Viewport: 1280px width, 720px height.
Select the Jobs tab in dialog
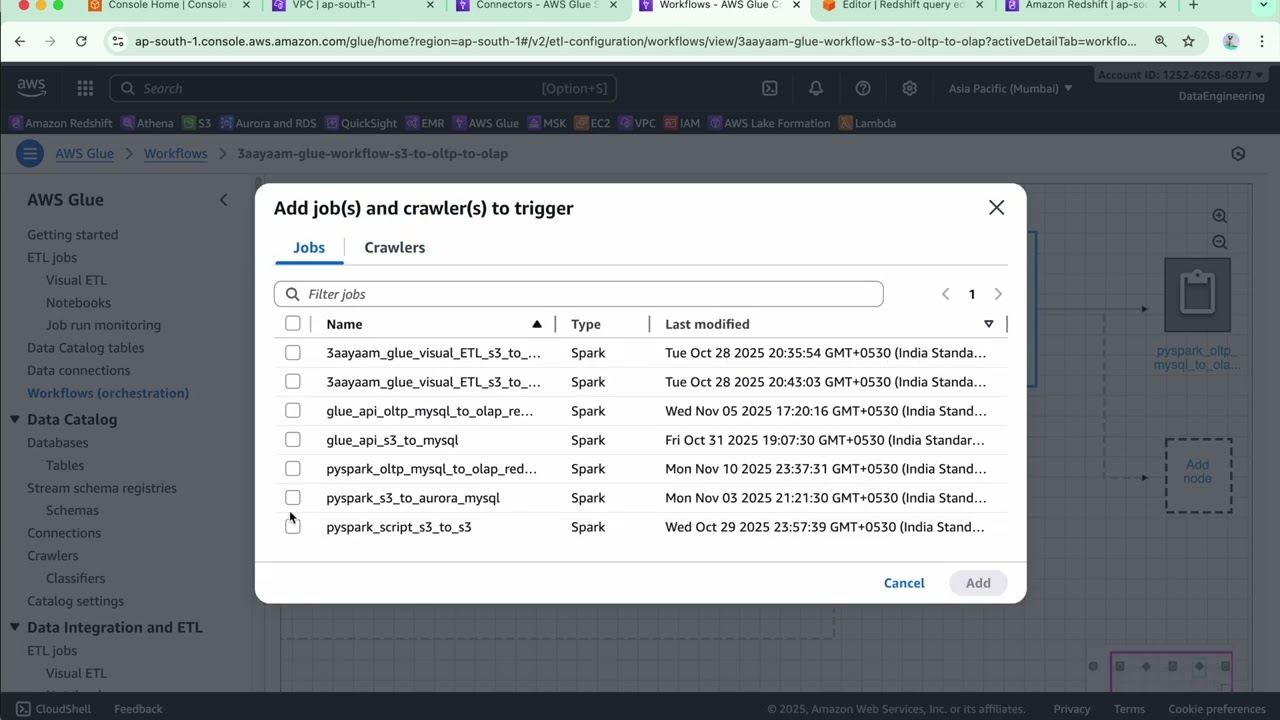tap(309, 247)
